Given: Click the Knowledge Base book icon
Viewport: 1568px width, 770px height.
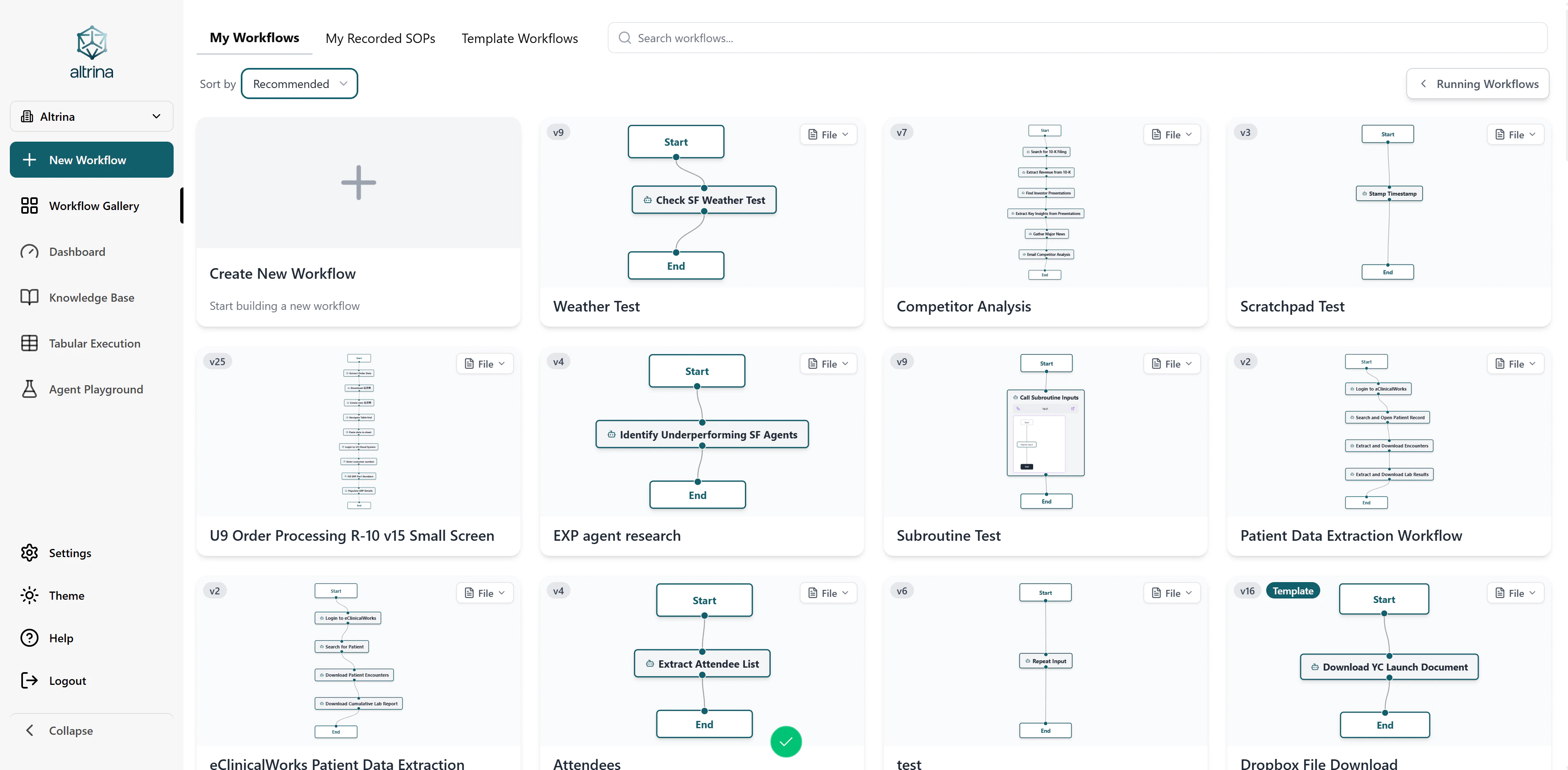Looking at the screenshot, I should 29,297.
